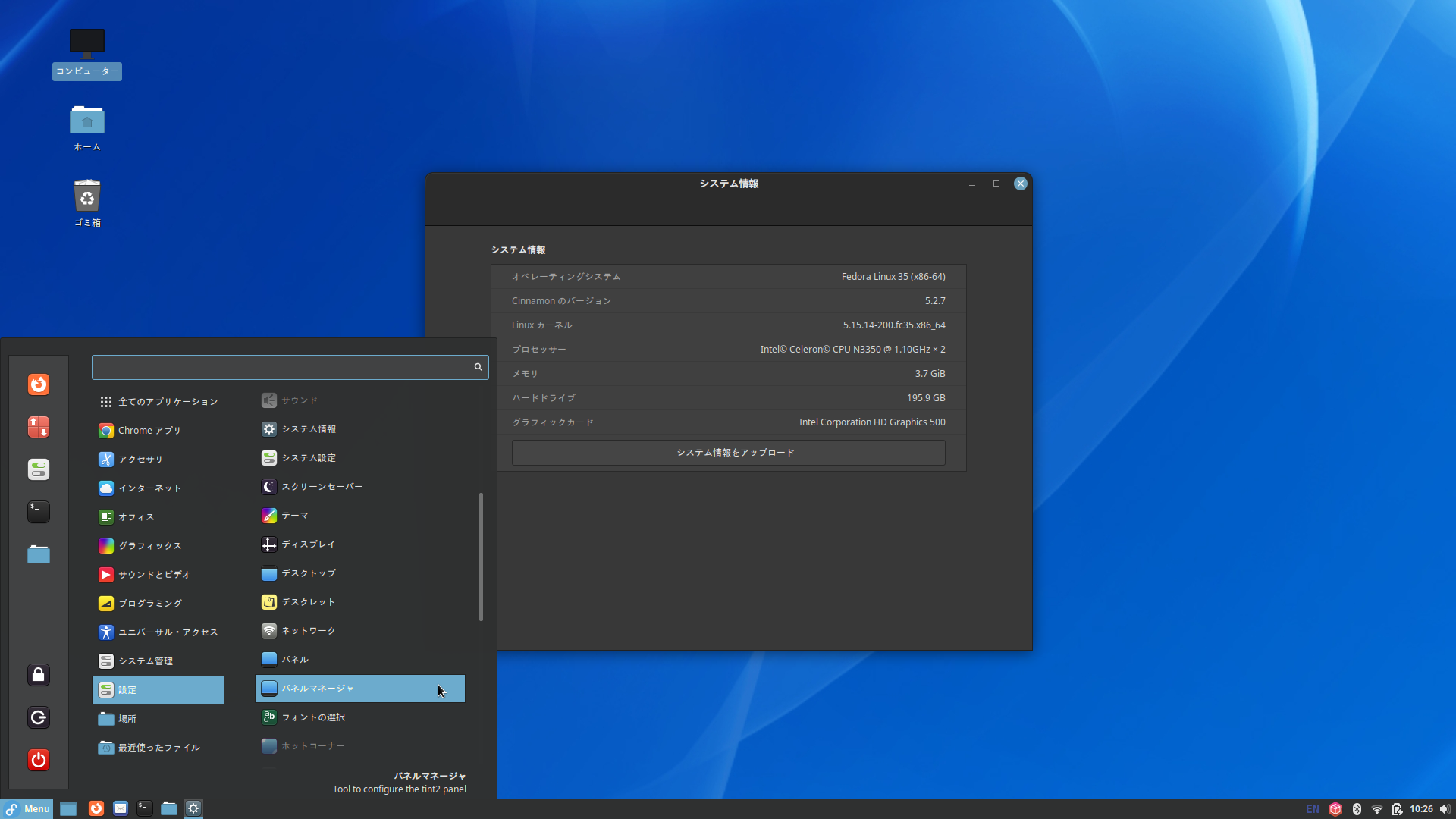Open ディスプレイ settings item
1456x819 pixels.
(x=308, y=544)
